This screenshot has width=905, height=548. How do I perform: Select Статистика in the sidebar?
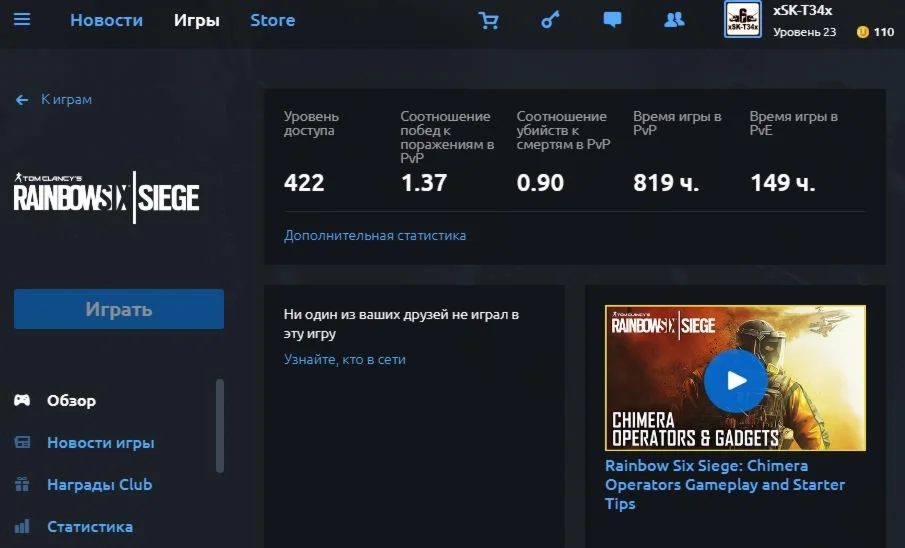90,527
